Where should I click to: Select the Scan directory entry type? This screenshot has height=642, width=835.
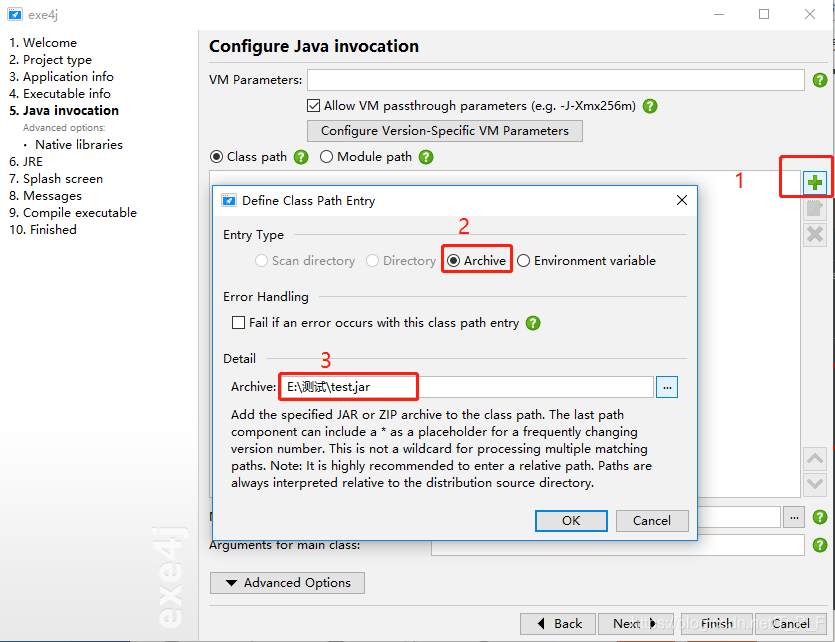tap(261, 261)
